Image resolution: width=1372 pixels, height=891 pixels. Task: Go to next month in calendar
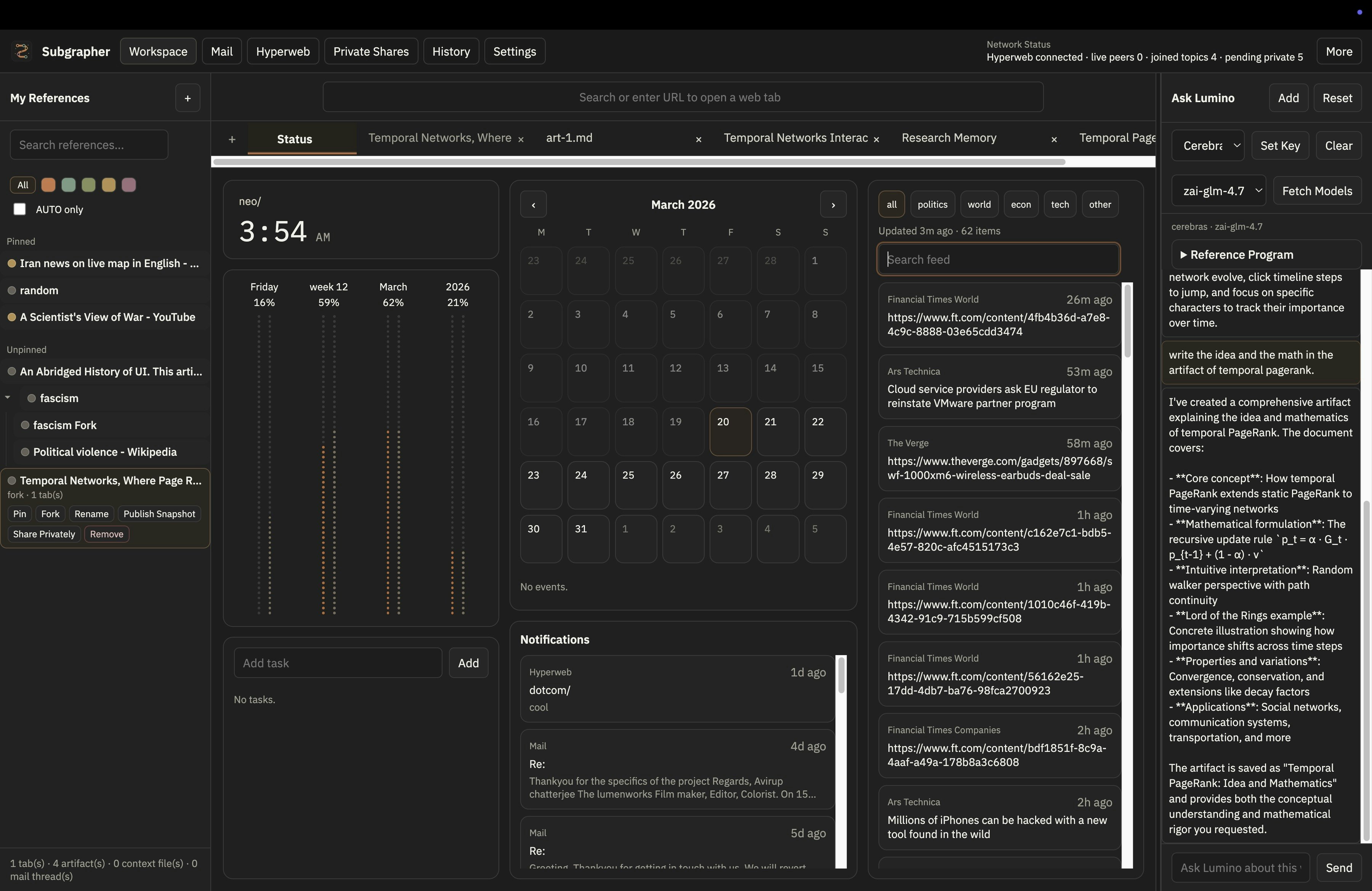[x=833, y=205]
